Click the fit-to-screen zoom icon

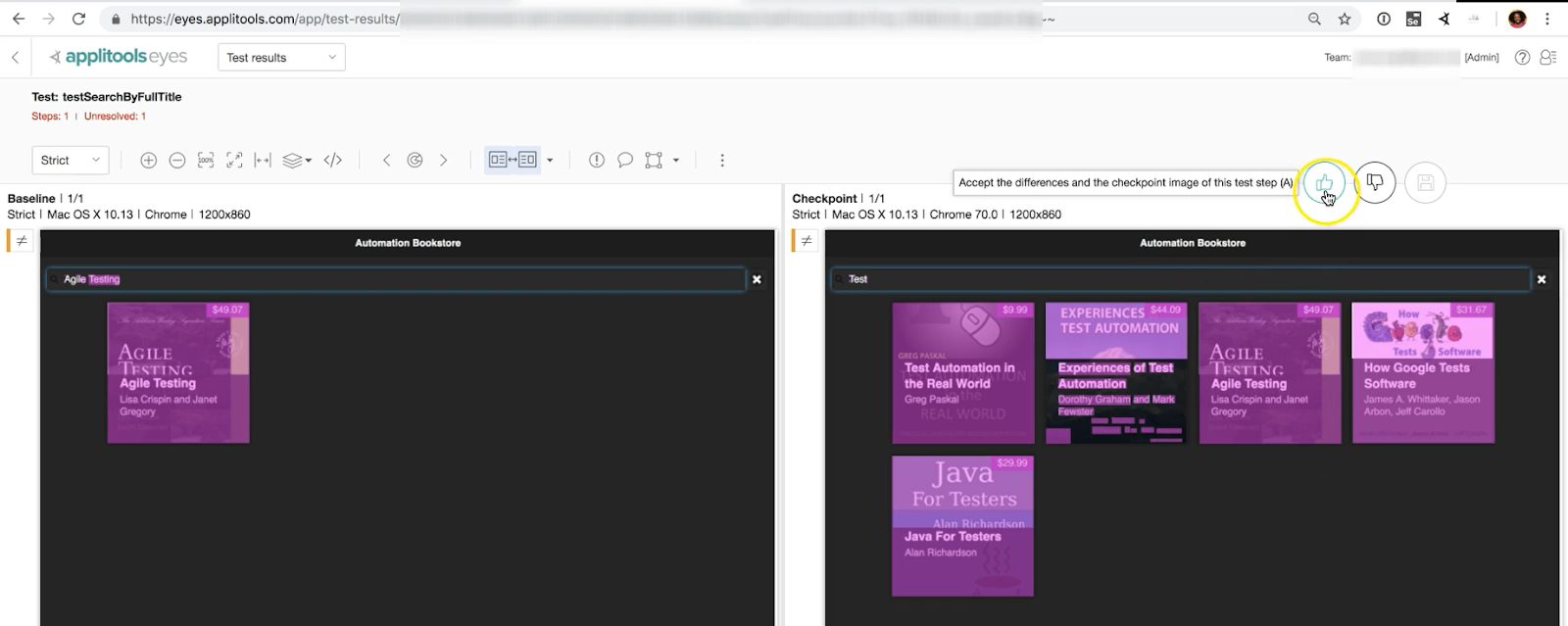tap(234, 161)
